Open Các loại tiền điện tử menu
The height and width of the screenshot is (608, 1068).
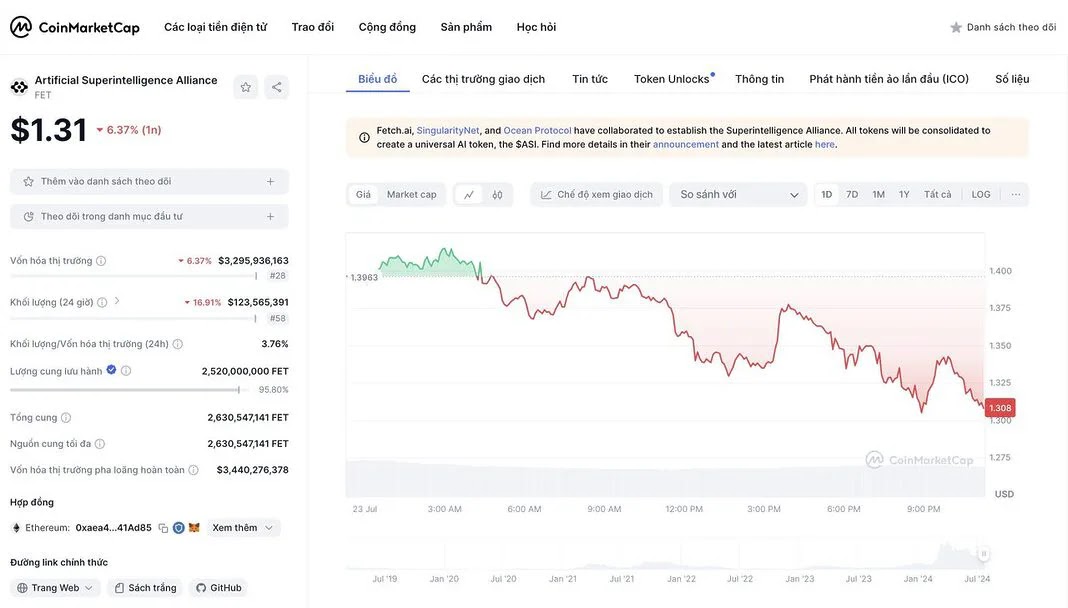[x=215, y=27]
